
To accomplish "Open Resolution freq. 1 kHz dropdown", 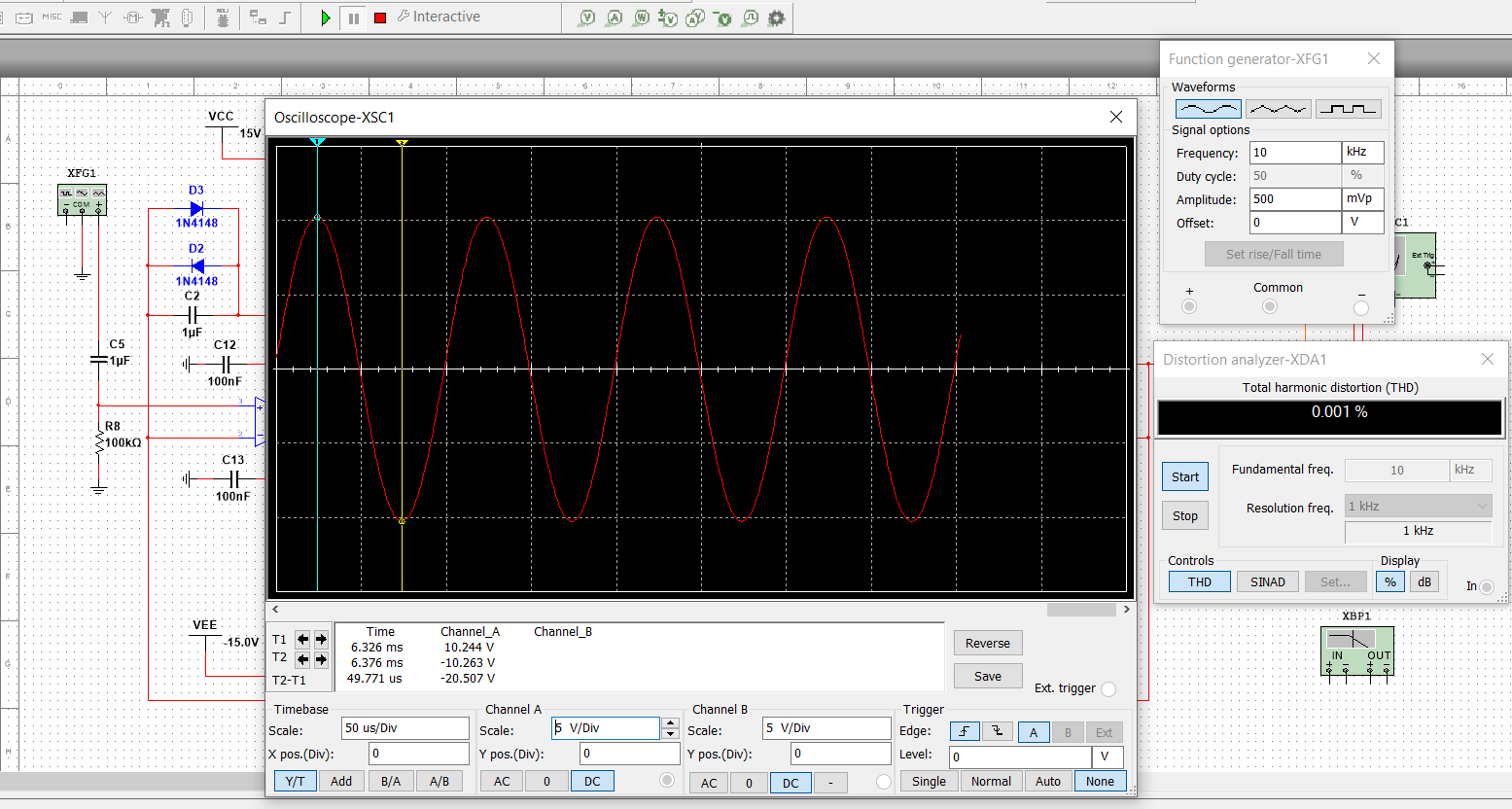I will point(1418,506).
